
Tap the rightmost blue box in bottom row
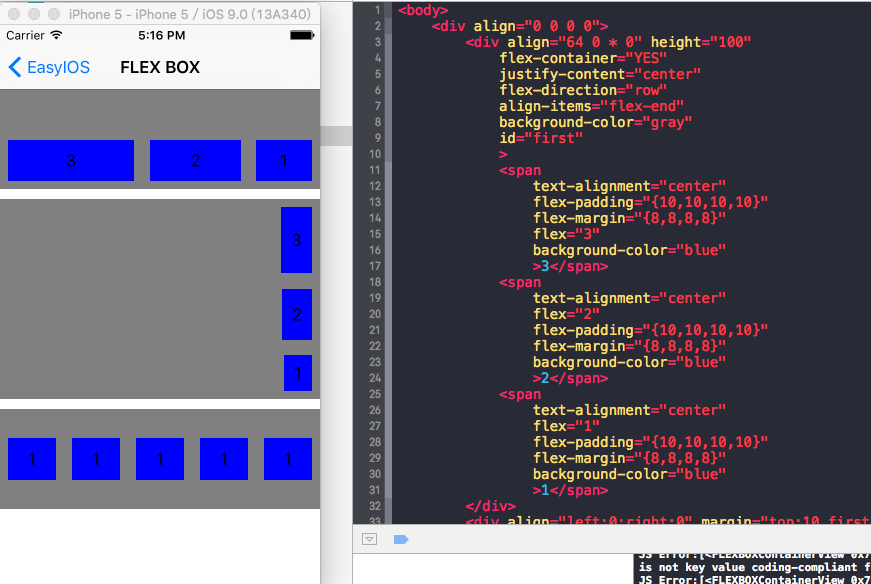click(288, 459)
